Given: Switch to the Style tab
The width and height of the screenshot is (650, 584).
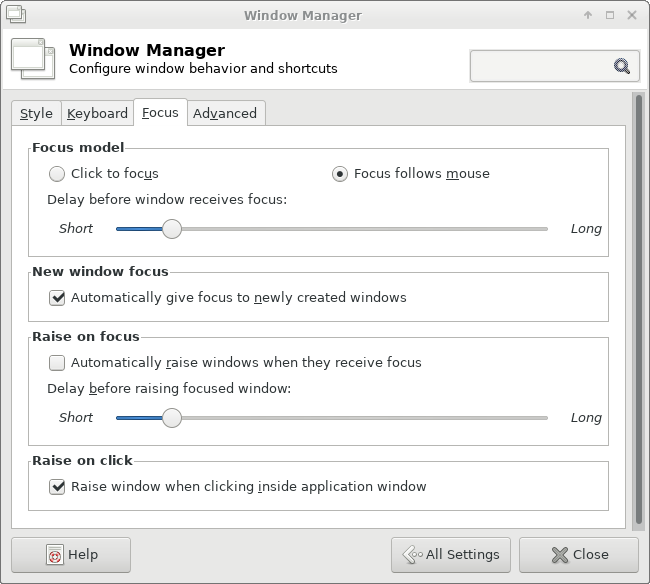Looking at the screenshot, I should (36, 113).
